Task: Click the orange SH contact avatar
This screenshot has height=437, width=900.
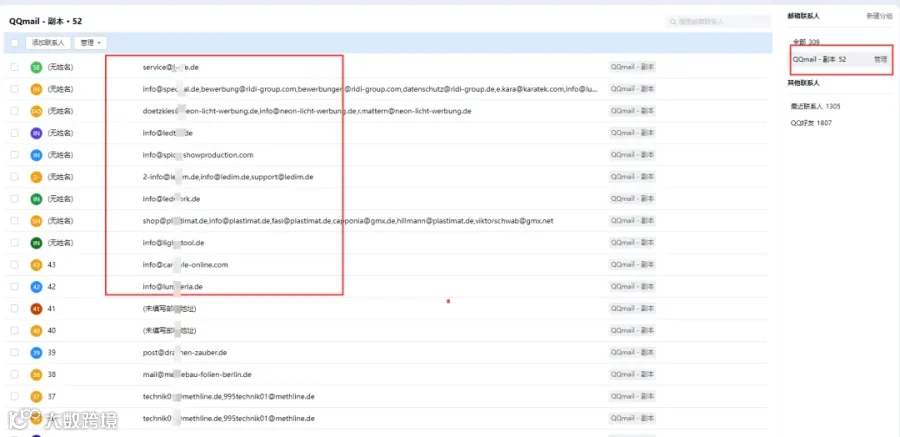Action: 36,221
